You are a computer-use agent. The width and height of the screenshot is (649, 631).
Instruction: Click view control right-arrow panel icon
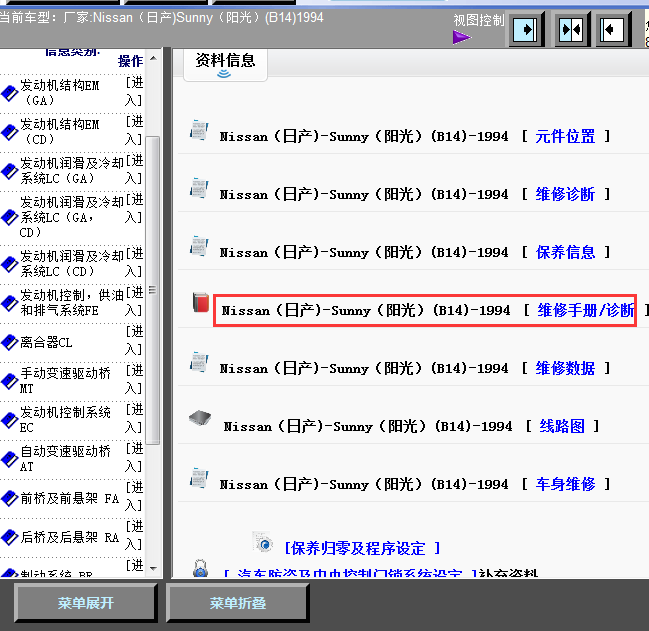point(526,30)
